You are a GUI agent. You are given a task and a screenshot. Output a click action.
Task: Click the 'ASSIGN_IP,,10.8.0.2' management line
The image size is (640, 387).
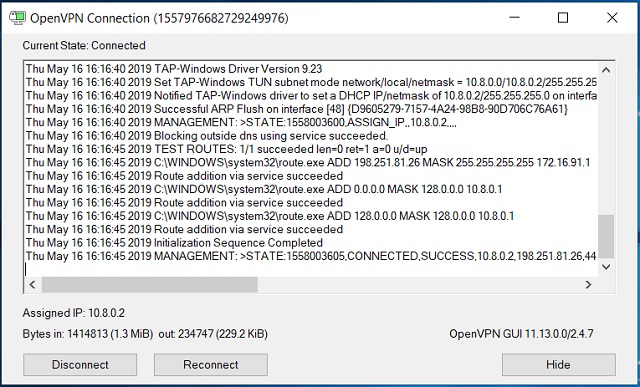(241, 122)
